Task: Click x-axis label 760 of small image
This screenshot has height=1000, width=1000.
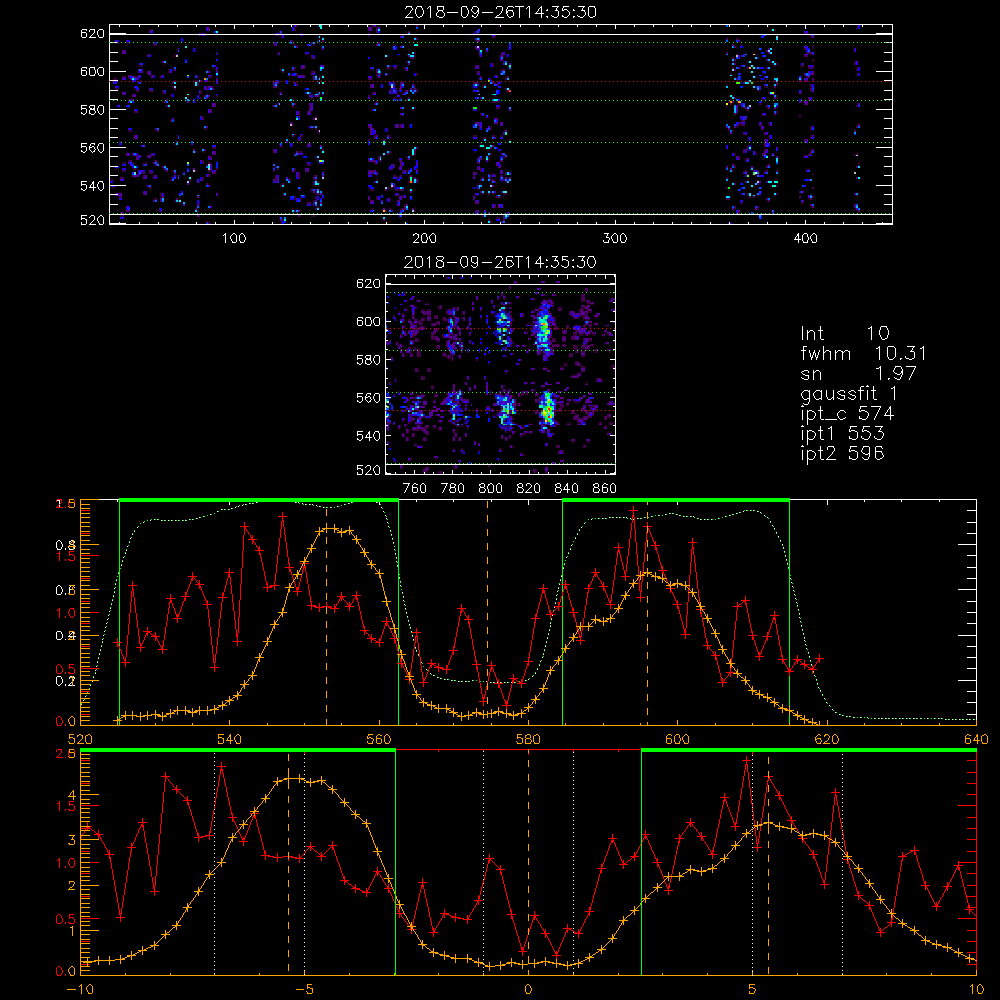Action: pyautogui.click(x=415, y=489)
